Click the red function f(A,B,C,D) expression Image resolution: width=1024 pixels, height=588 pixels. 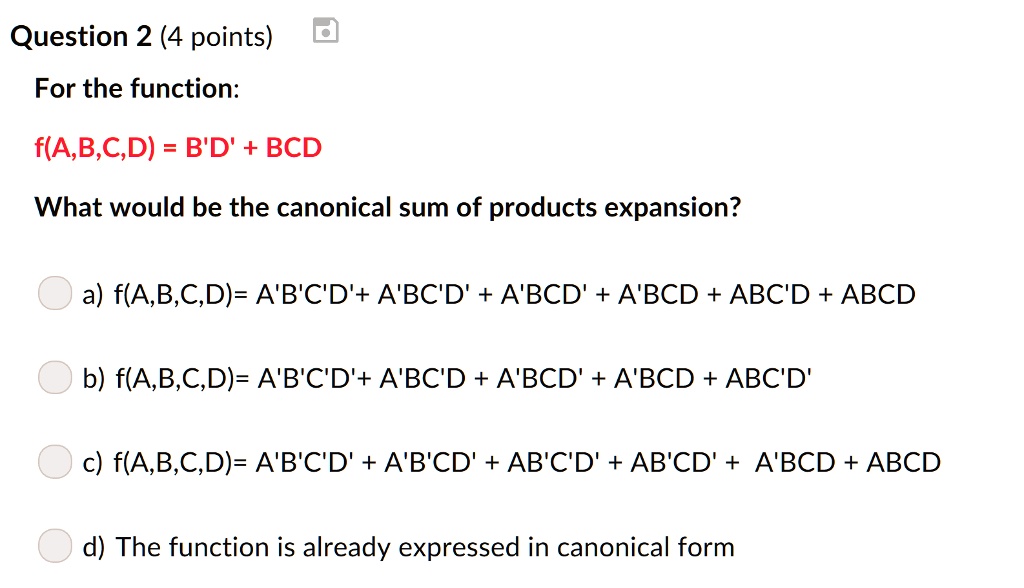point(177,147)
